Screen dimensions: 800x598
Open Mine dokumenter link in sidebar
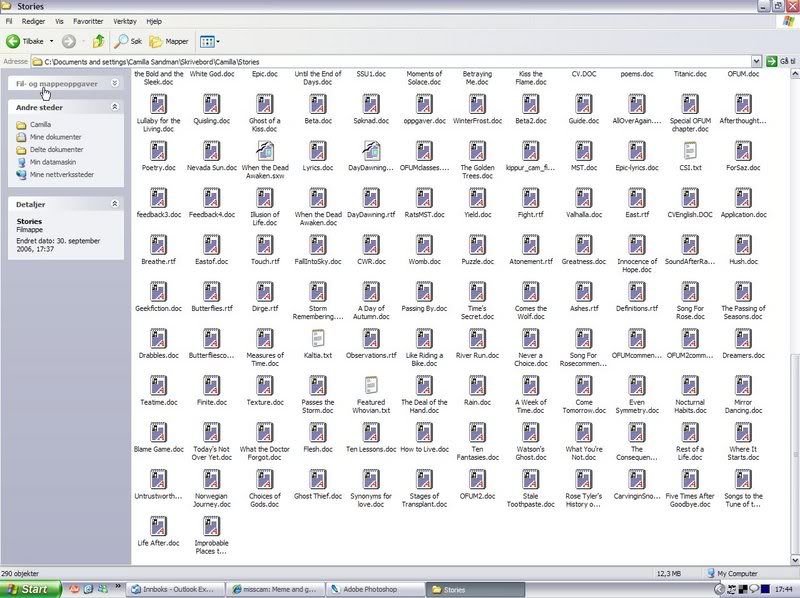(x=55, y=137)
